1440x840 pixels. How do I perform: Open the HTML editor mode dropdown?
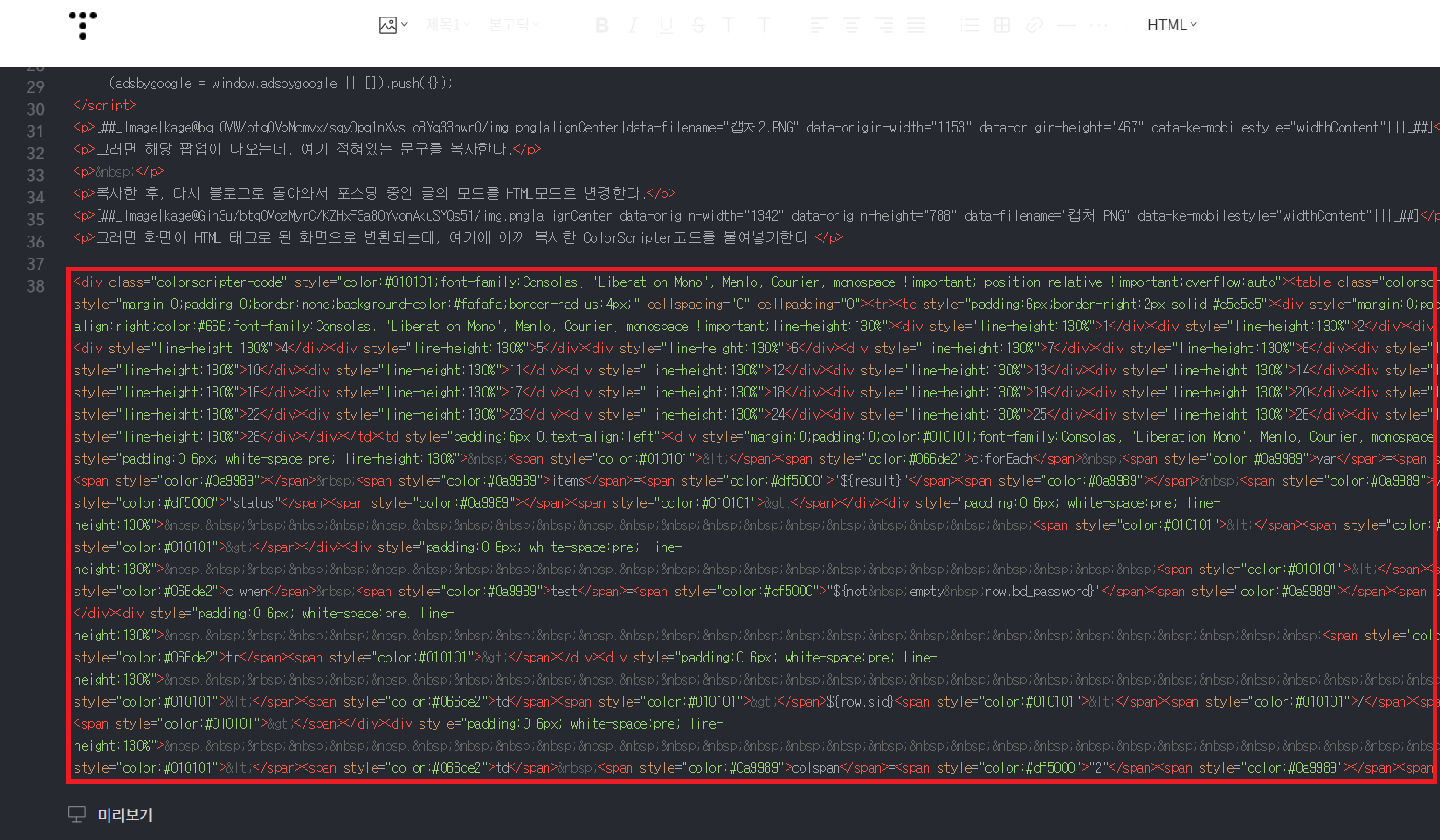pyautogui.click(x=1172, y=25)
